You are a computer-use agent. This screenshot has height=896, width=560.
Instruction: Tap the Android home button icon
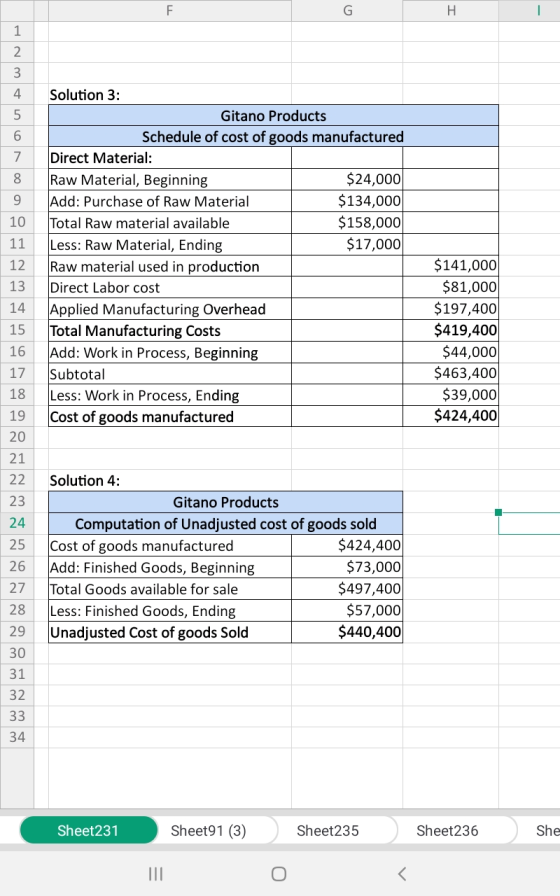coord(279,874)
